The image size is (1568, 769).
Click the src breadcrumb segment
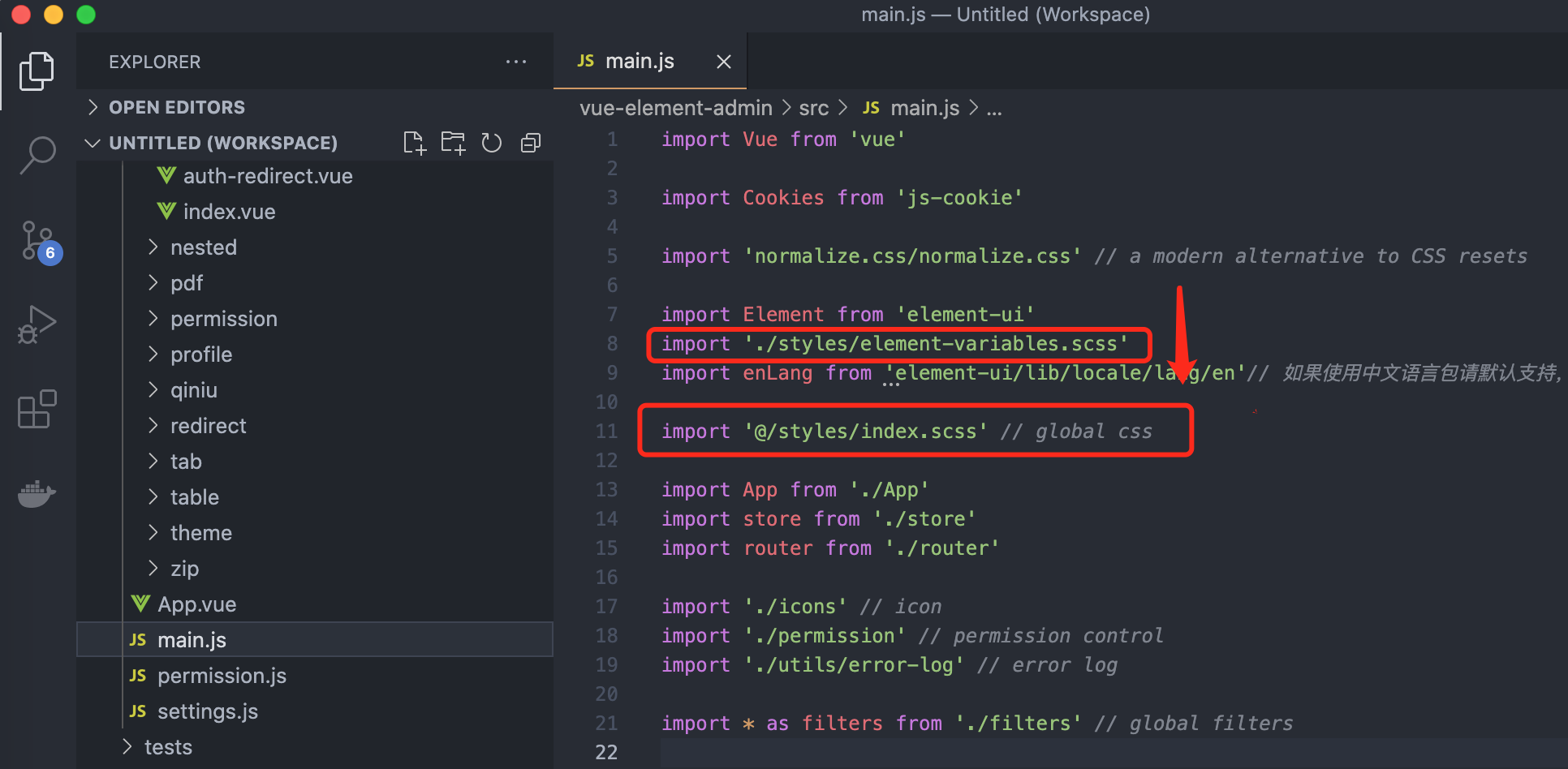tap(813, 108)
